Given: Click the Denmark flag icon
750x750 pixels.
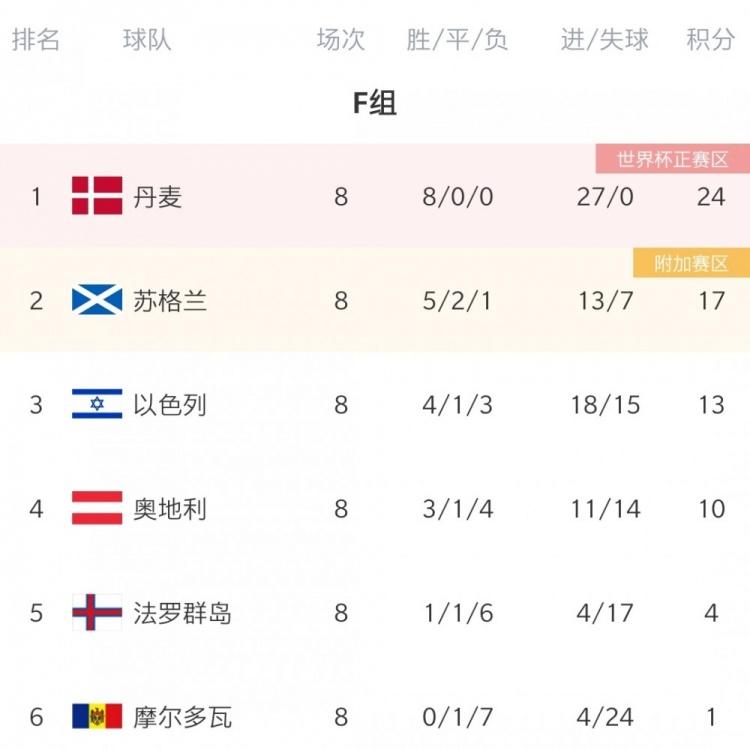Looking at the screenshot, I should [x=97, y=196].
